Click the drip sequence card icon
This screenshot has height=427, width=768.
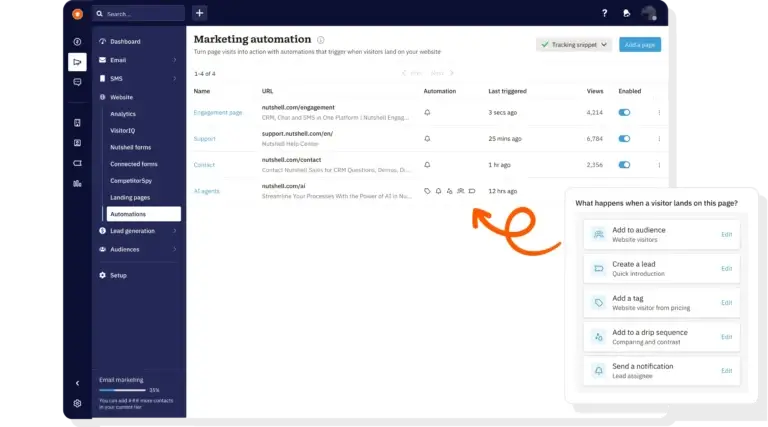pos(599,337)
